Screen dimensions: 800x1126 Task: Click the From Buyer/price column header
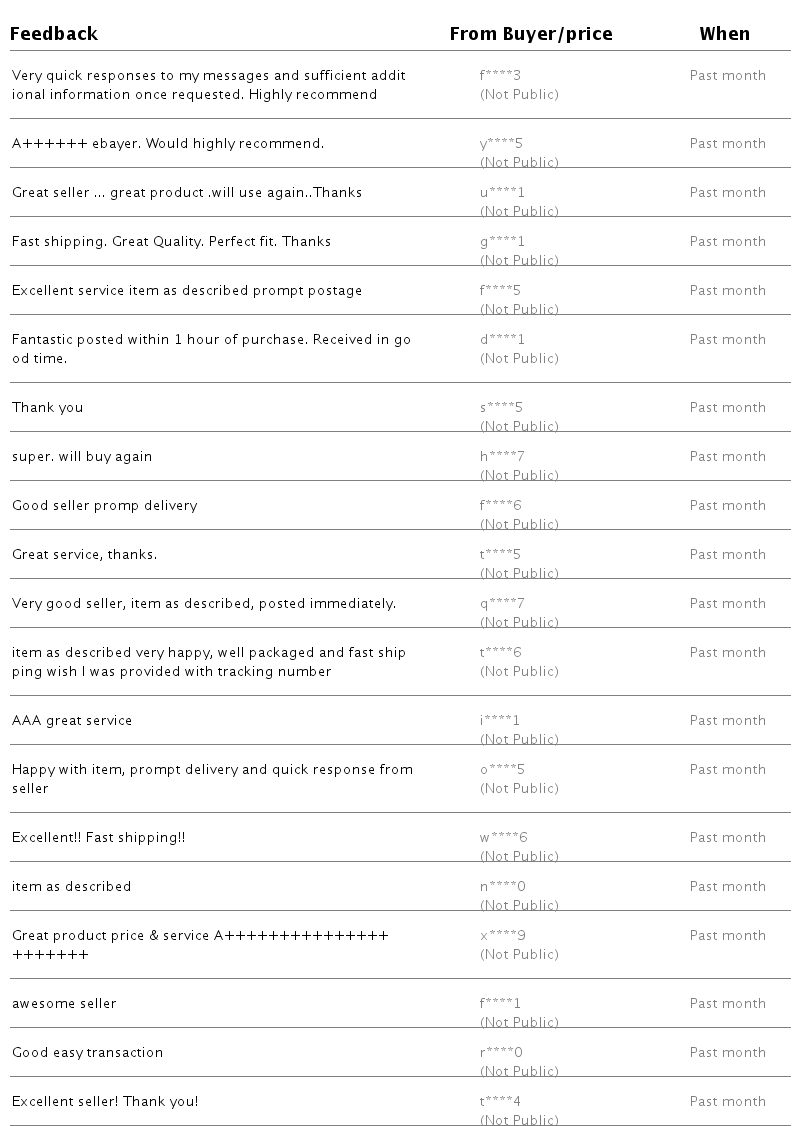click(530, 34)
